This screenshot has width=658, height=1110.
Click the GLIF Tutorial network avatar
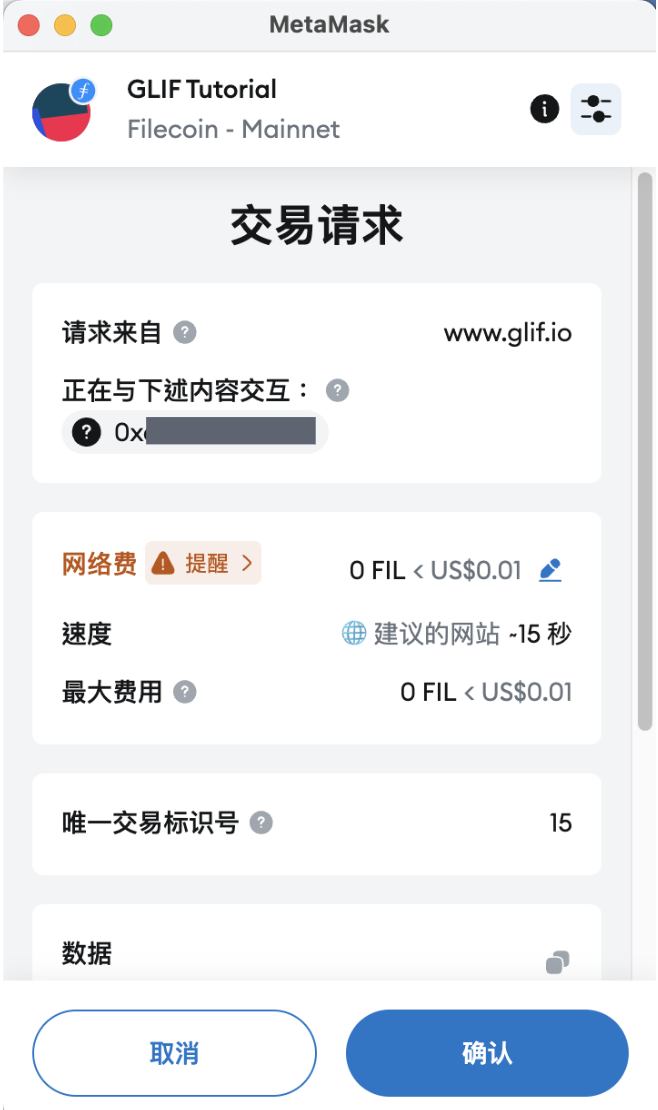click(x=62, y=109)
